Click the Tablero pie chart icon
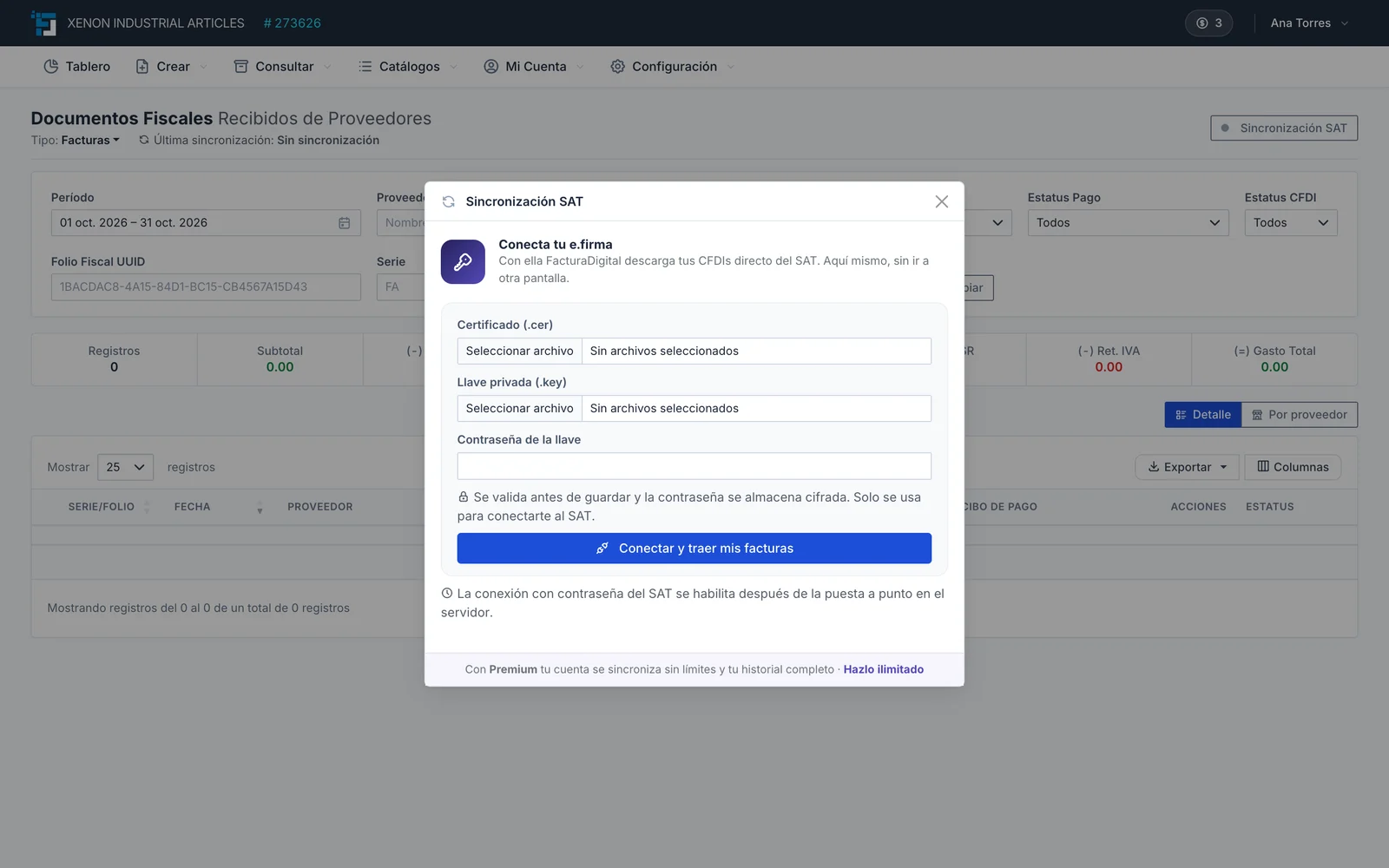 [51, 67]
